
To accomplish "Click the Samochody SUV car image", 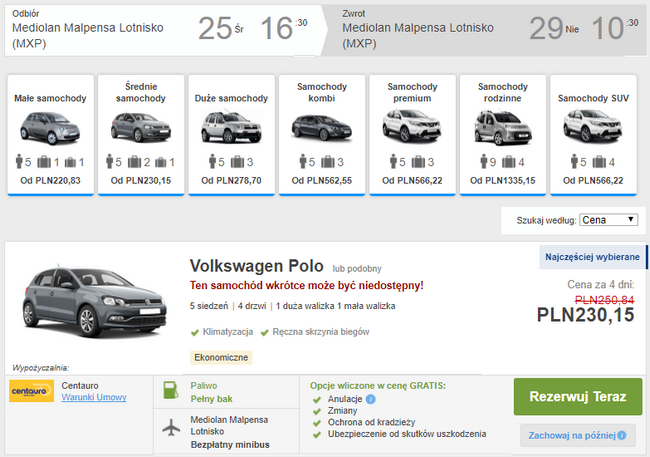I will pos(592,127).
